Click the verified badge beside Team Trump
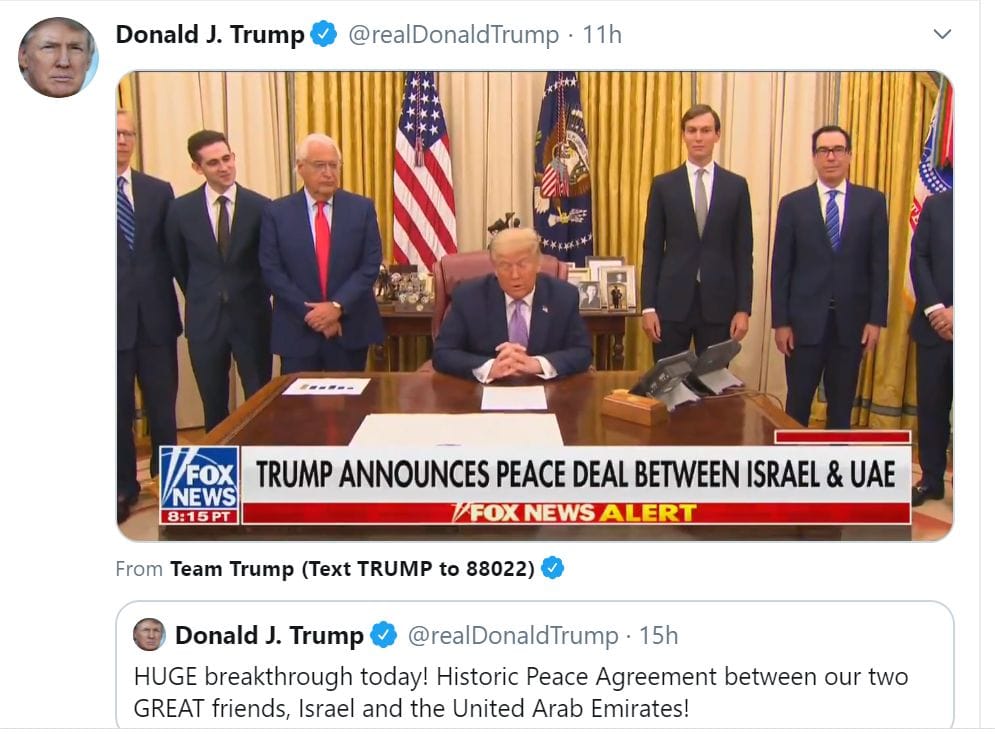The width and height of the screenshot is (995, 734). coord(553,568)
